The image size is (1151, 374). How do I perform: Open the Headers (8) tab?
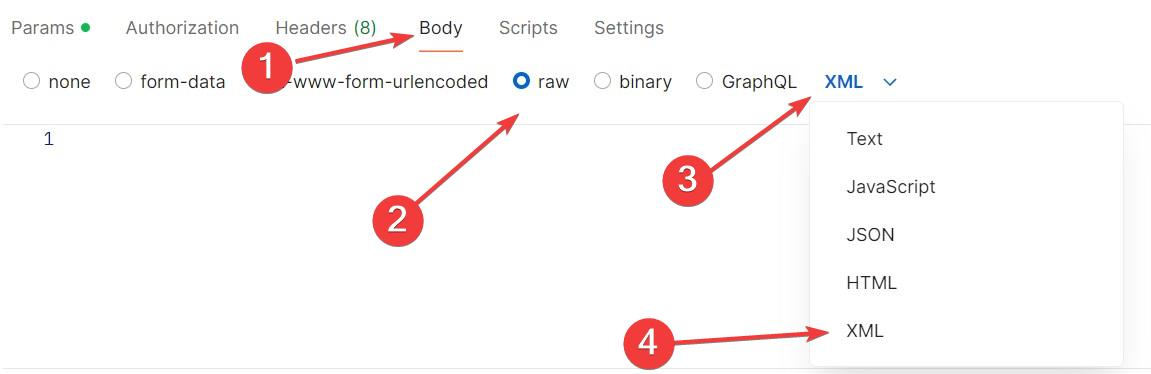point(325,28)
